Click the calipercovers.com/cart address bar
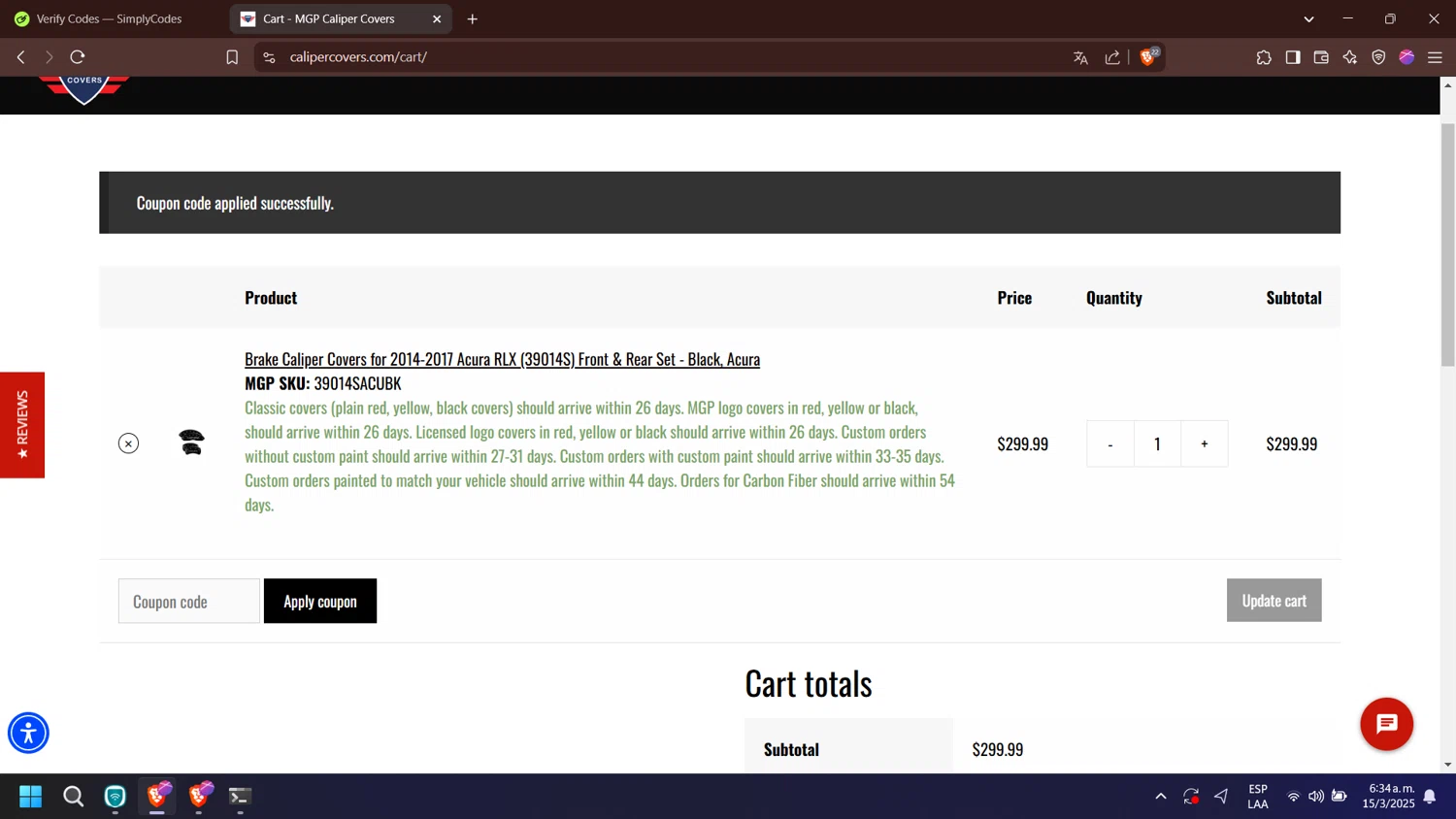The image size is (1456, 819). (670, 57)
